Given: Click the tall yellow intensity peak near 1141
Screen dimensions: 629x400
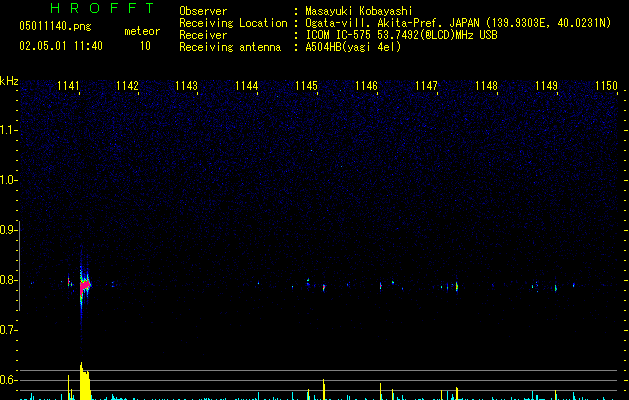Looking at the screenshot, I should (x=85, y=381).
